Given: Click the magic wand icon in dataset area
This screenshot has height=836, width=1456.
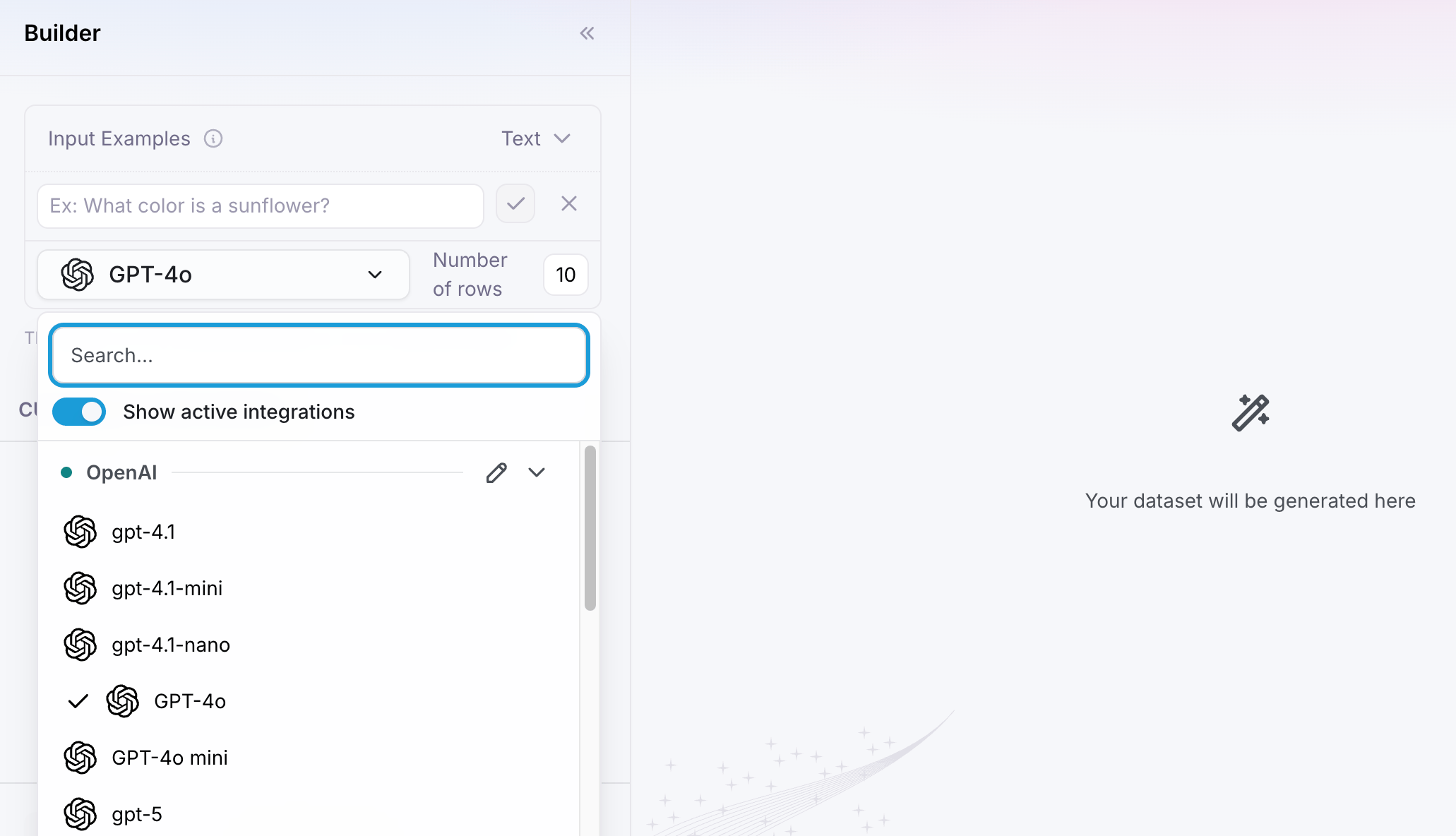Looking at the screenshot, I should coord(1251,412).
